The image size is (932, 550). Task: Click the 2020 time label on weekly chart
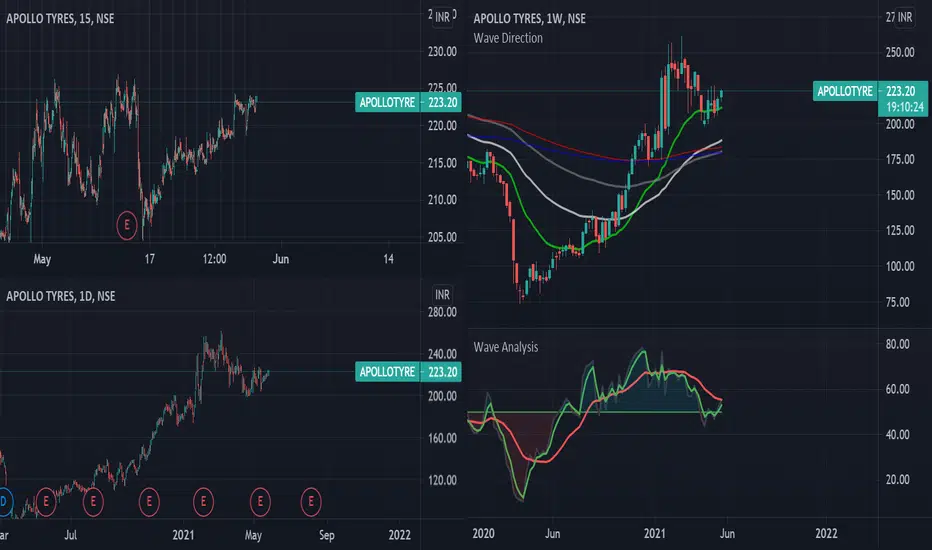click(483, 533)
